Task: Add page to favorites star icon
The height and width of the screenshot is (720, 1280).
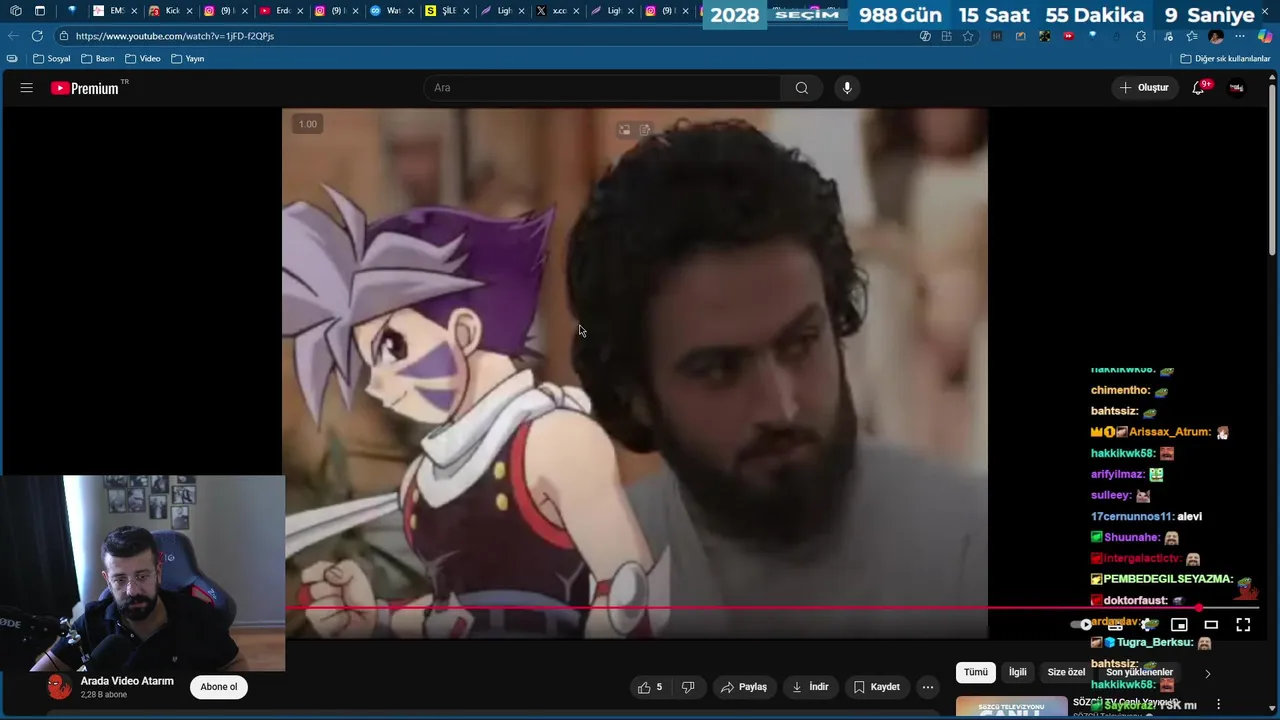Action: point(968,36)
